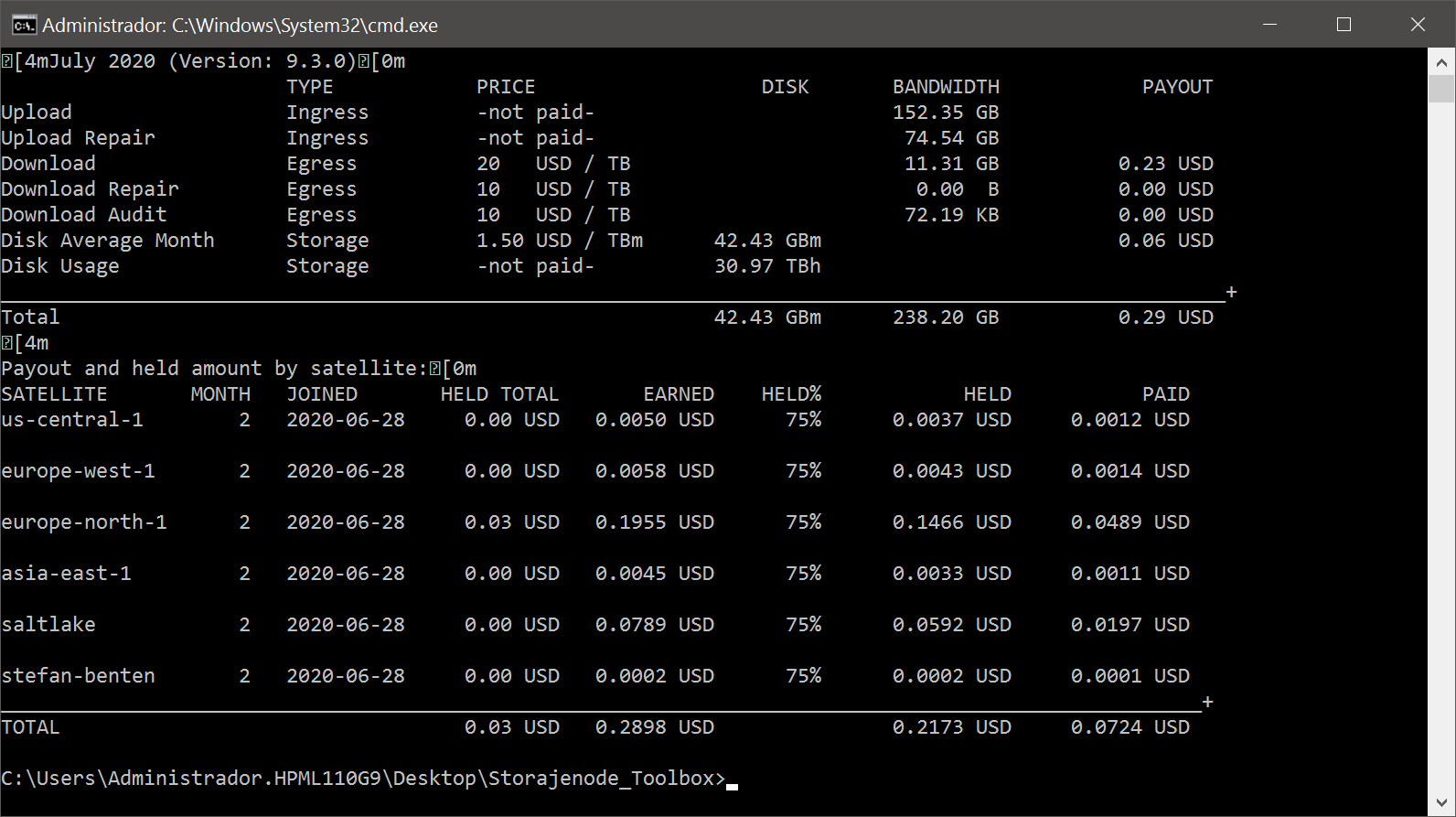Click the Download Audit row label
1456x817 pixels.
pyautogui.click(x=84, y=215)
